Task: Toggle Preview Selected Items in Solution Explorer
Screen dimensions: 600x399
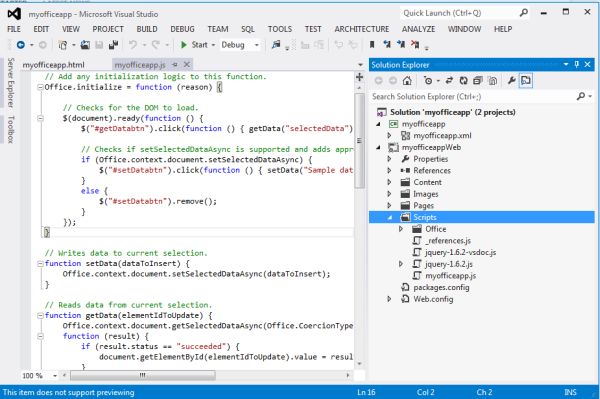Action: point(526,80)
